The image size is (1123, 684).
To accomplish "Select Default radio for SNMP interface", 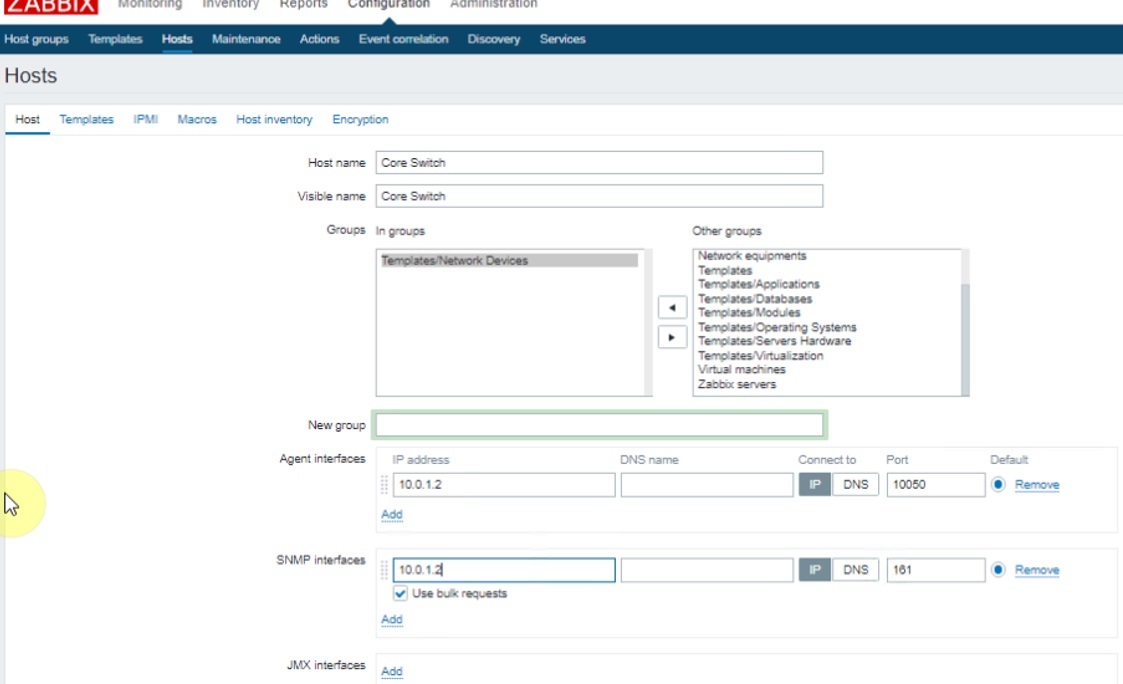I will point(998,570).
